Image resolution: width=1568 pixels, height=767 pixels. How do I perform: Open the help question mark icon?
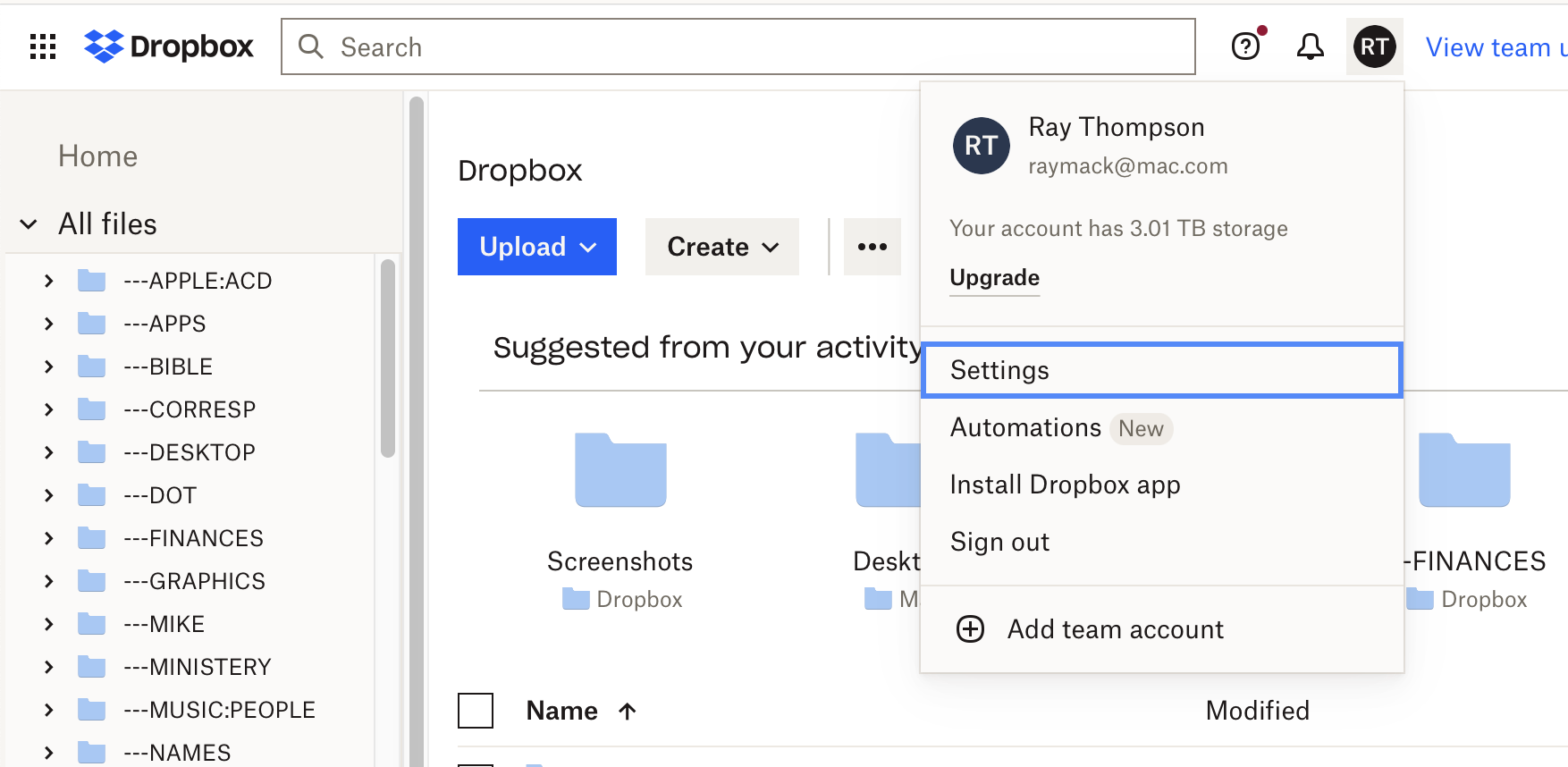1245,46
